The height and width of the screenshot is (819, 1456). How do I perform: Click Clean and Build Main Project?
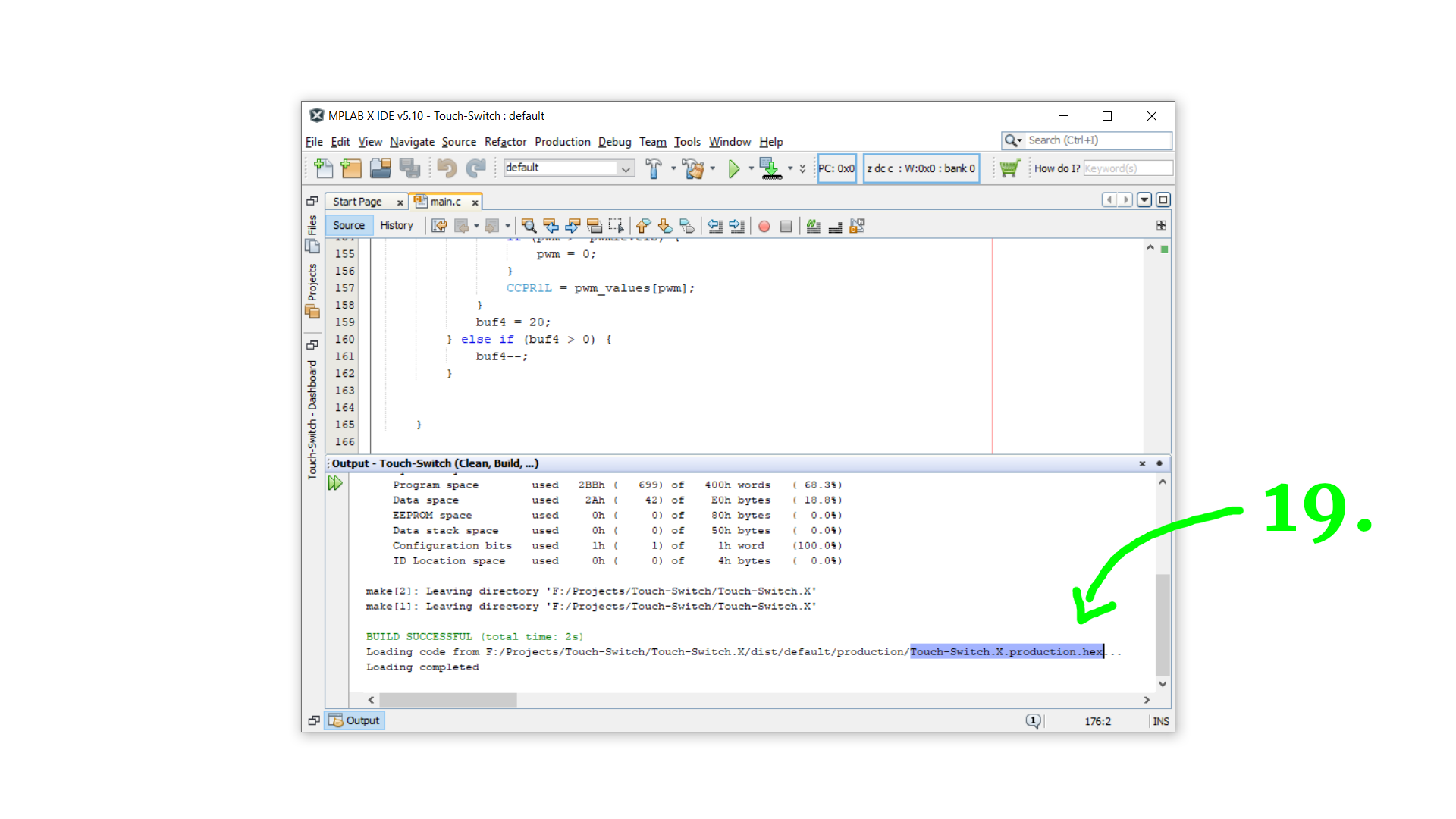692,168
